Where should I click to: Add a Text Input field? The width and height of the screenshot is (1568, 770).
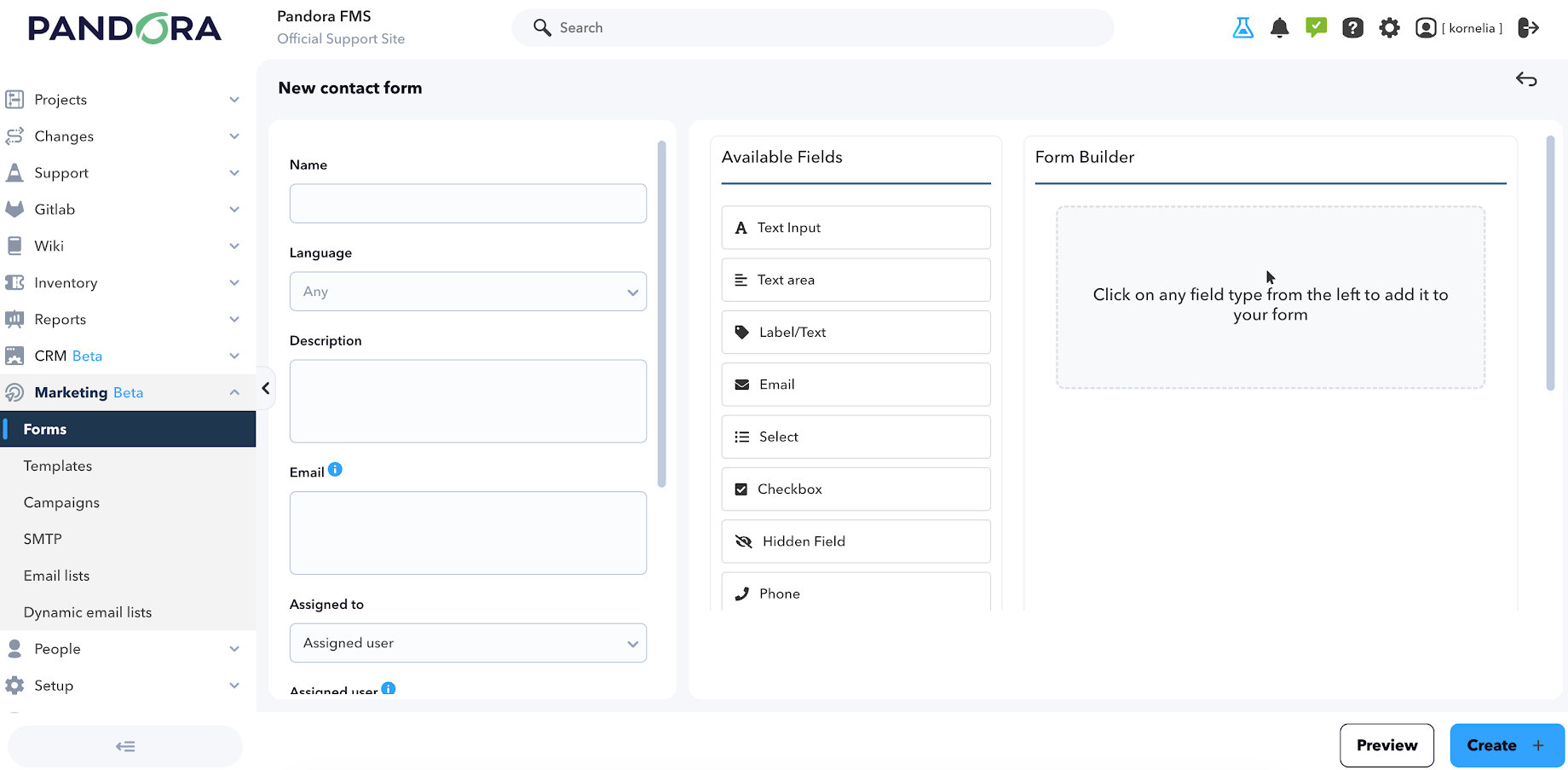tap(856, 228)
